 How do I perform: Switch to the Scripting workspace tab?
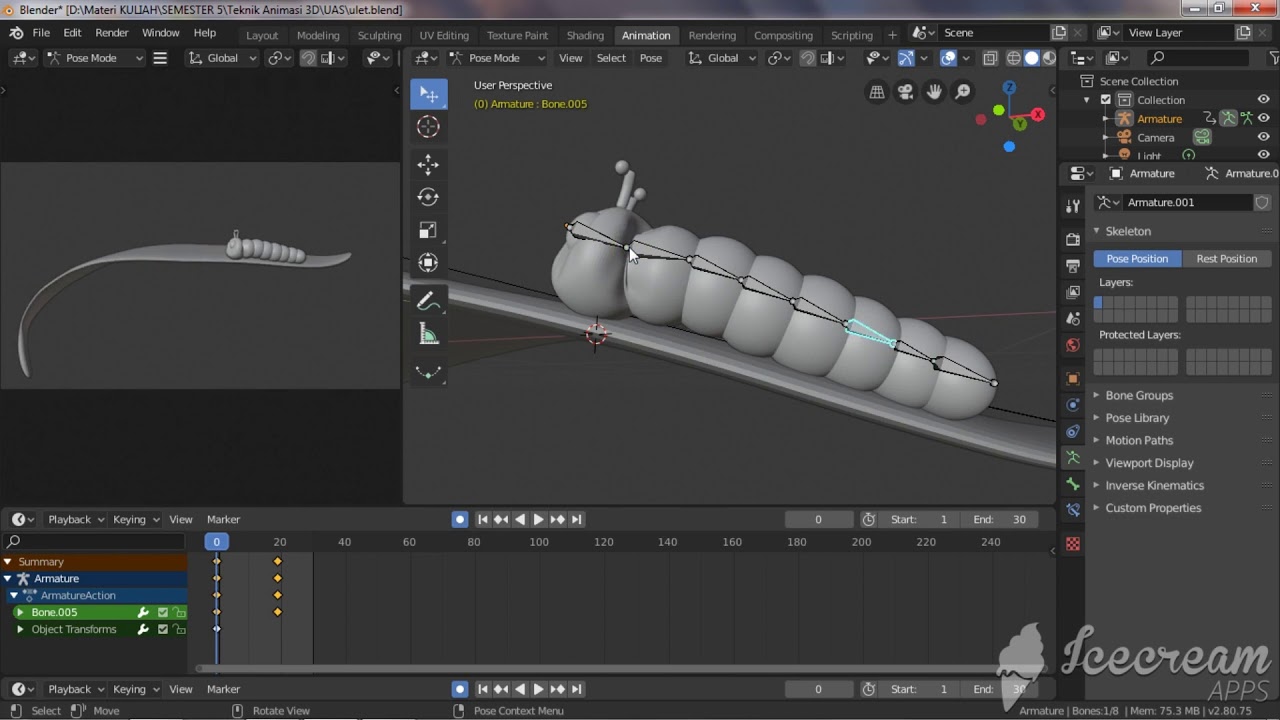[852, 35]
